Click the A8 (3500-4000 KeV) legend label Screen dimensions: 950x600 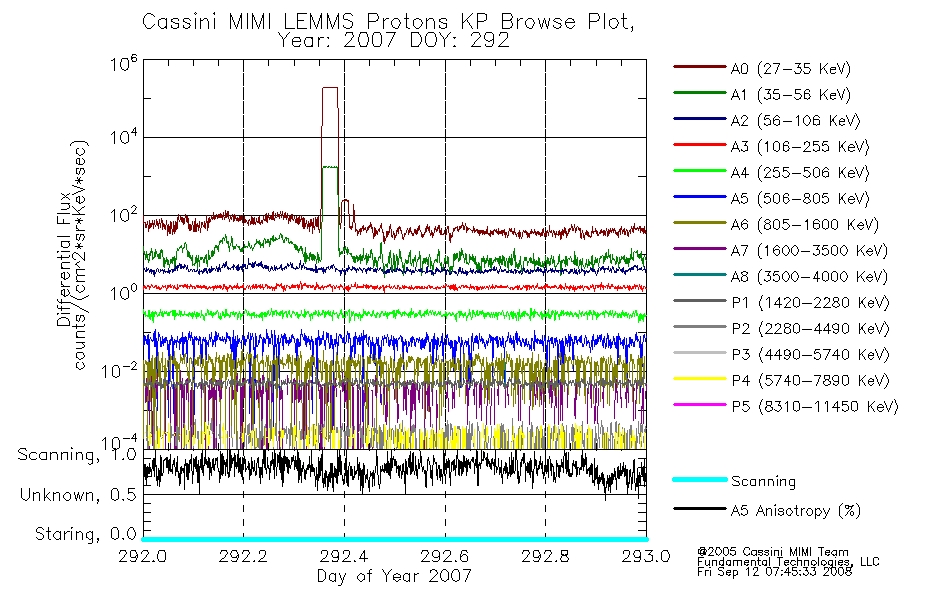pyautogui.click(x=809, y=277)
